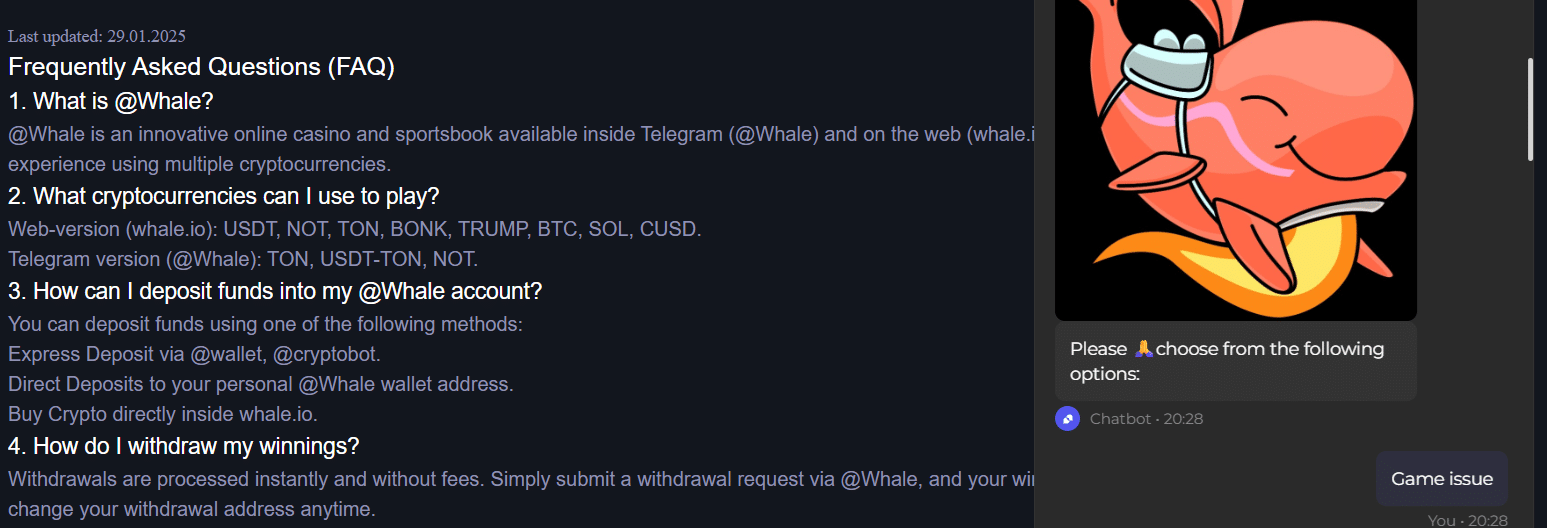Image resolution: width=1547 pixels, height=528 pixels.
Task: Select "3. How can I deposit funds" question
Action: [x=275, y=291]
